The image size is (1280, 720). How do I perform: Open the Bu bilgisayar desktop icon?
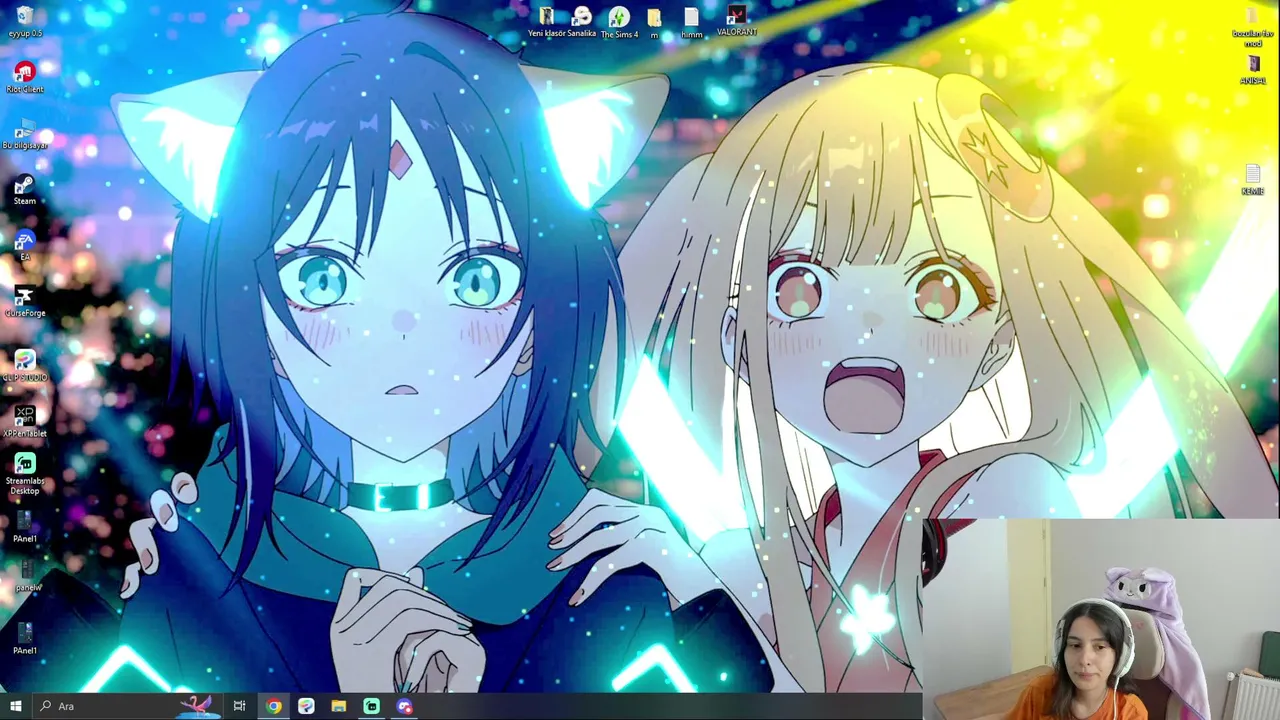click(25, 133)
